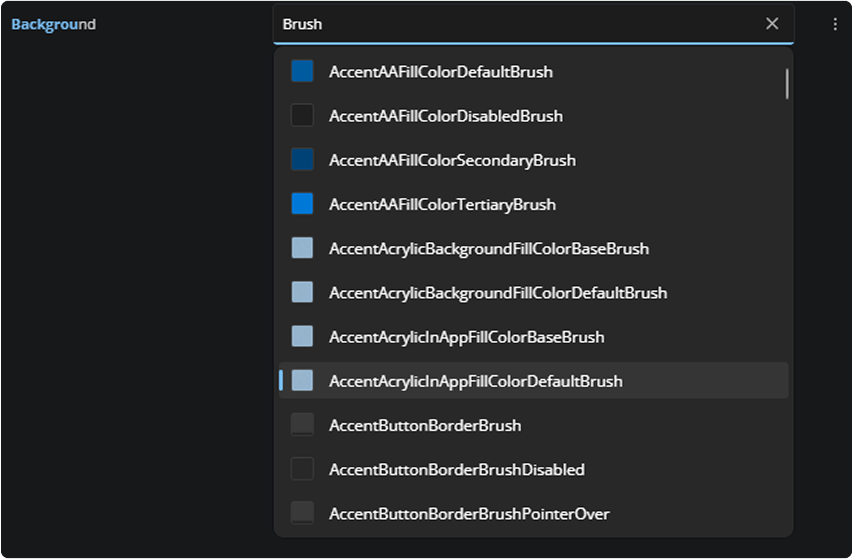Click the AccentAAFillColorDefaultBrush color swatch
853x559 pixels.
pyautogui.click(x=302, y=71)
